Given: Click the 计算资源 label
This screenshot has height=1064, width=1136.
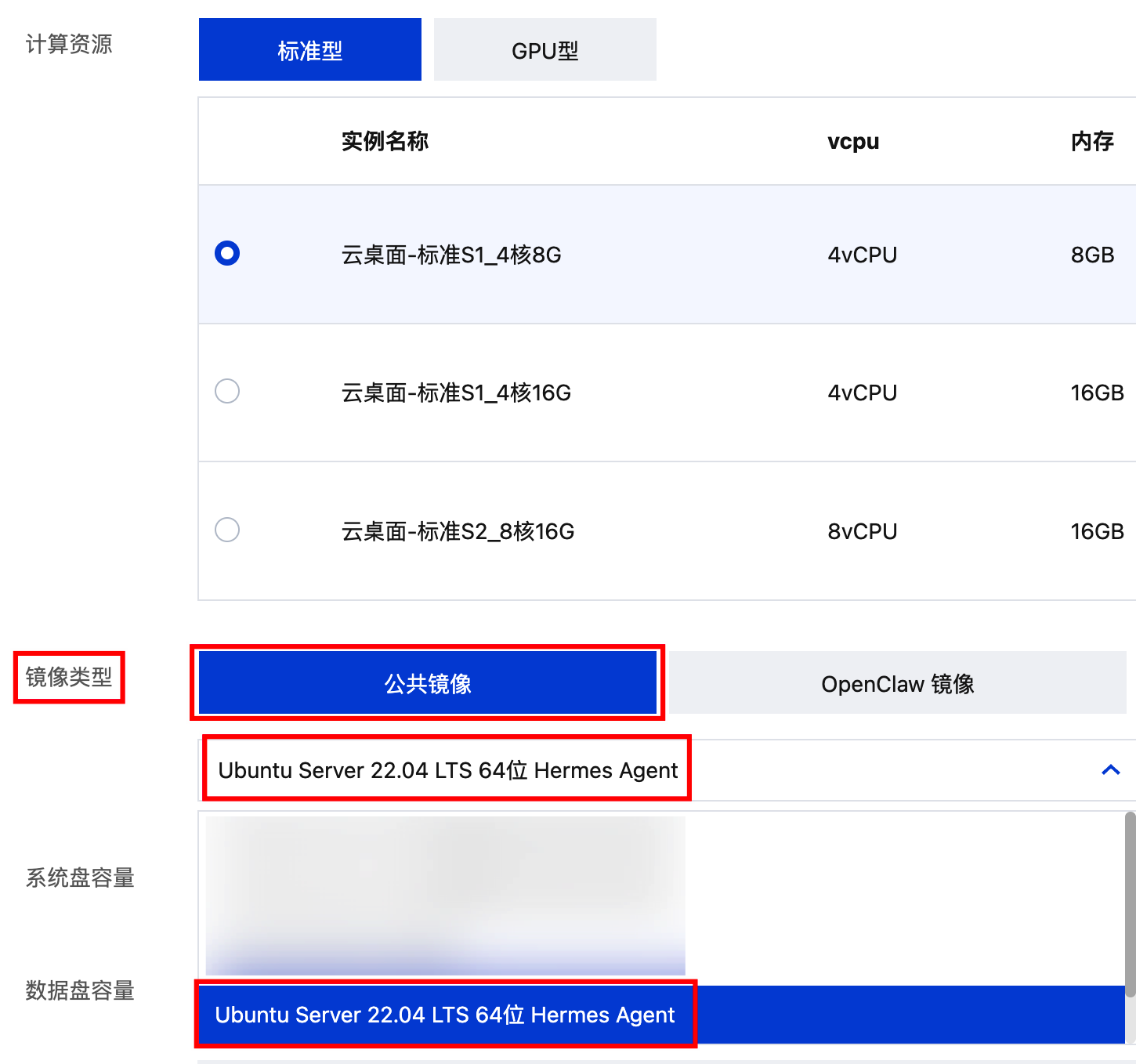Looking at the screenshot, I should 69,44.
